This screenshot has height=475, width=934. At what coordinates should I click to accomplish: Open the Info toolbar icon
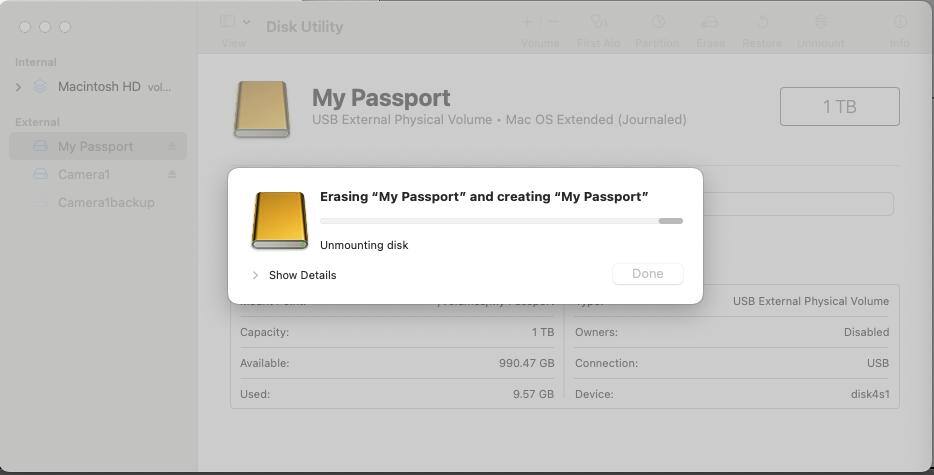(900, 22)
